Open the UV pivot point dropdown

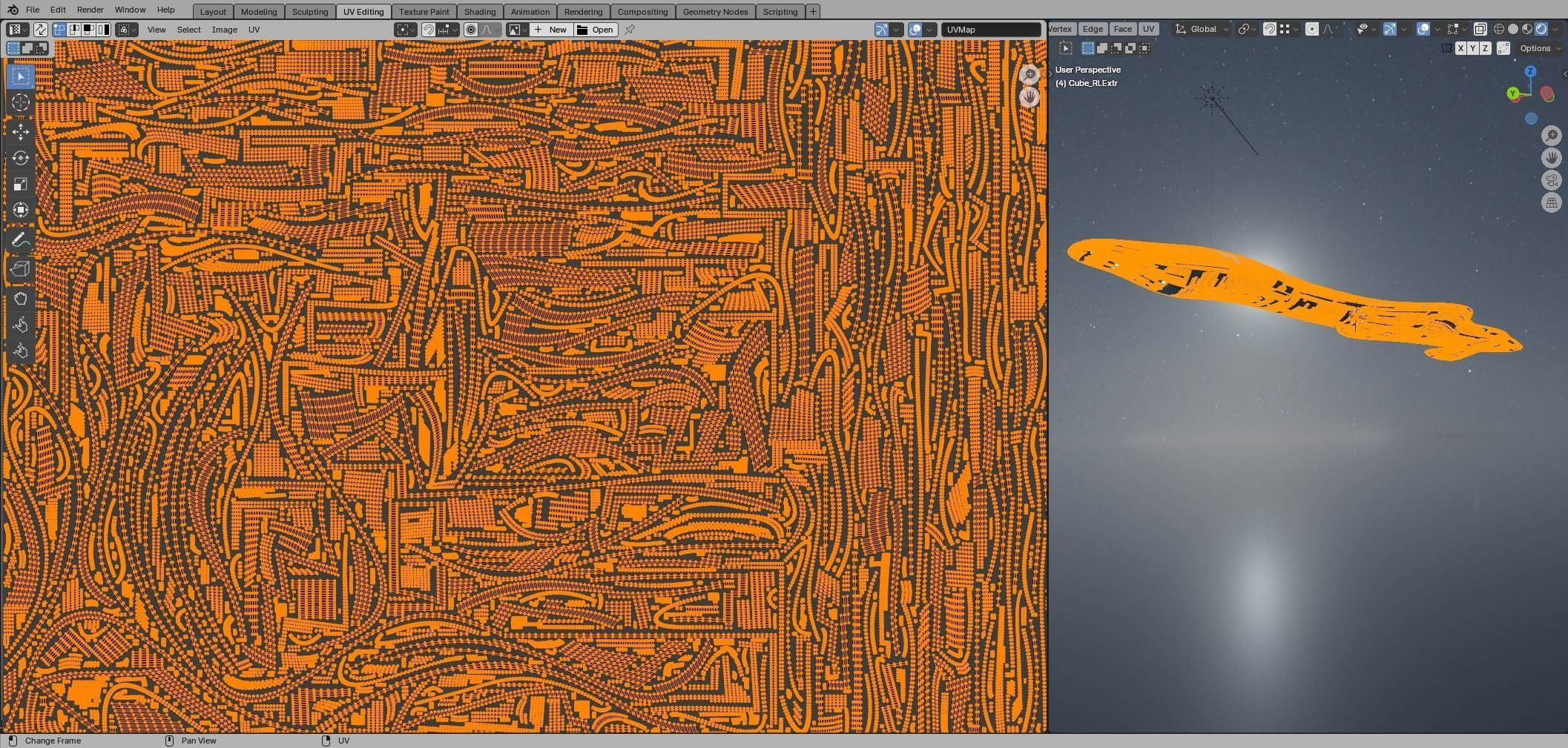tap(405, 30)
